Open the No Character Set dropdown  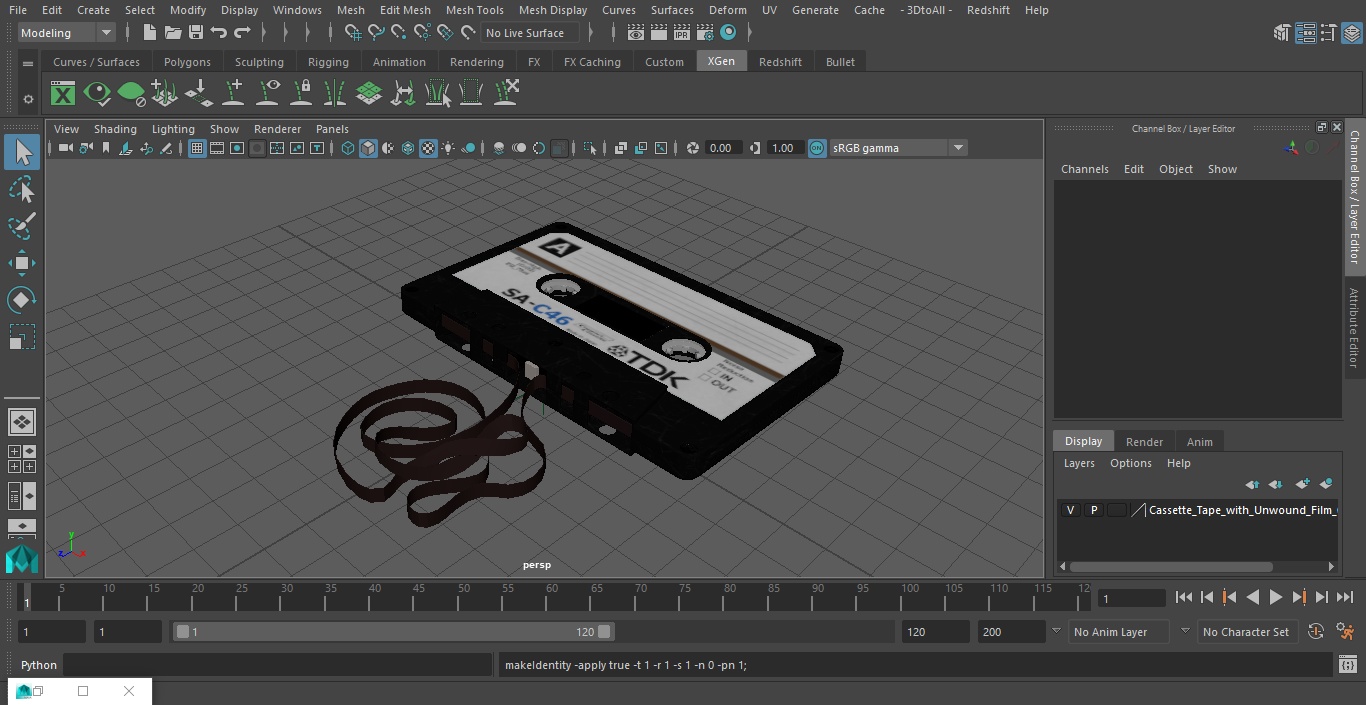click(1246, 632)
